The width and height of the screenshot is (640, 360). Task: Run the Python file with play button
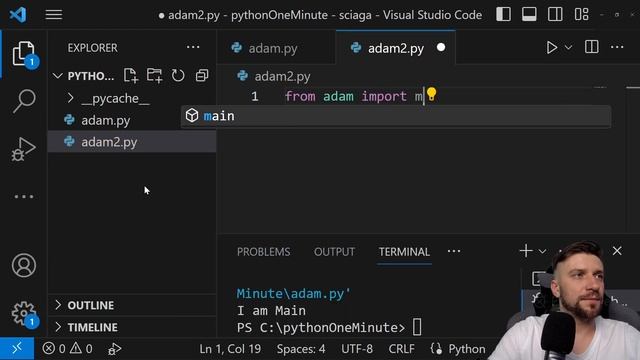(x=551, y=47)
